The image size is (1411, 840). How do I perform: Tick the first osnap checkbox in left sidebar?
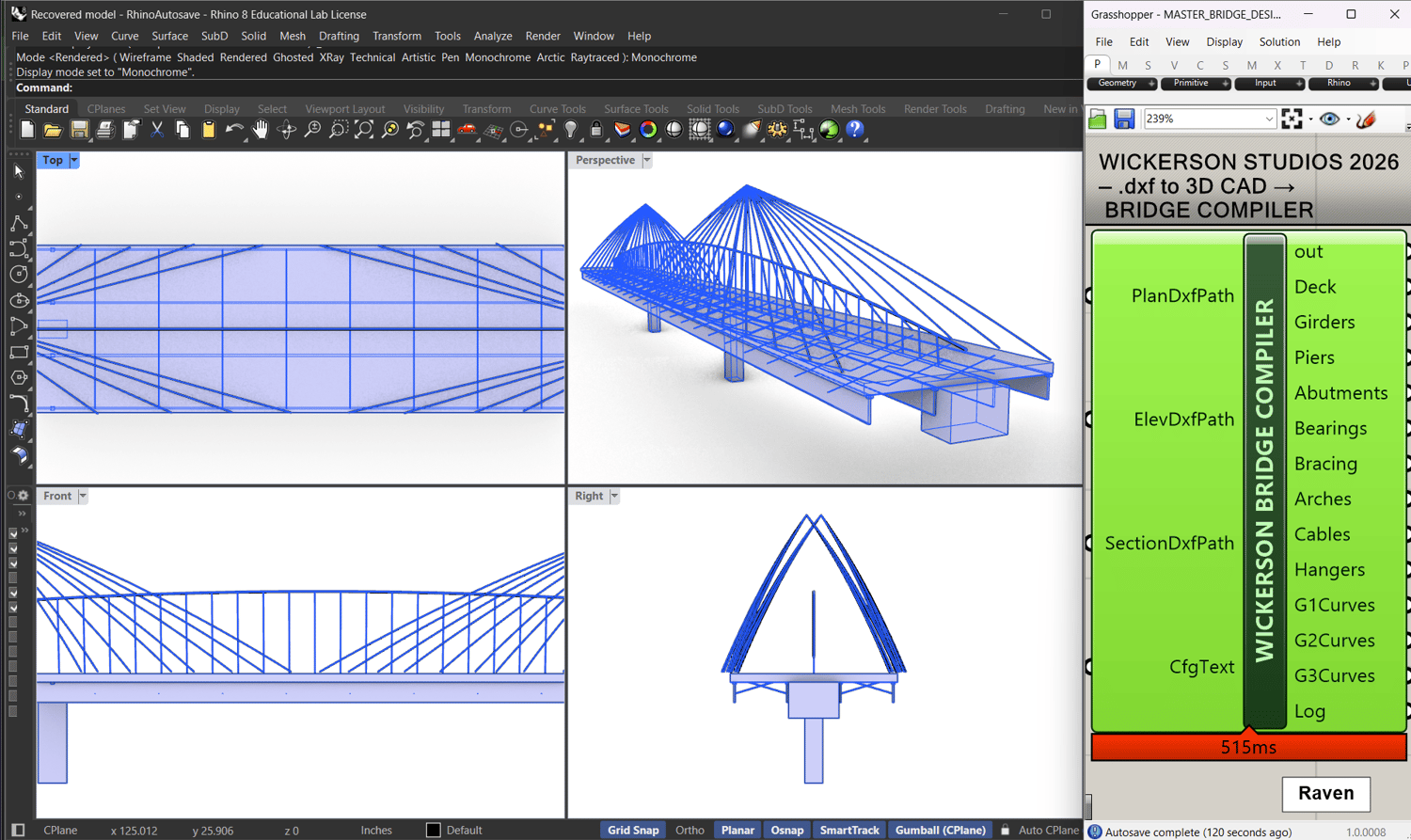point(13,533)
